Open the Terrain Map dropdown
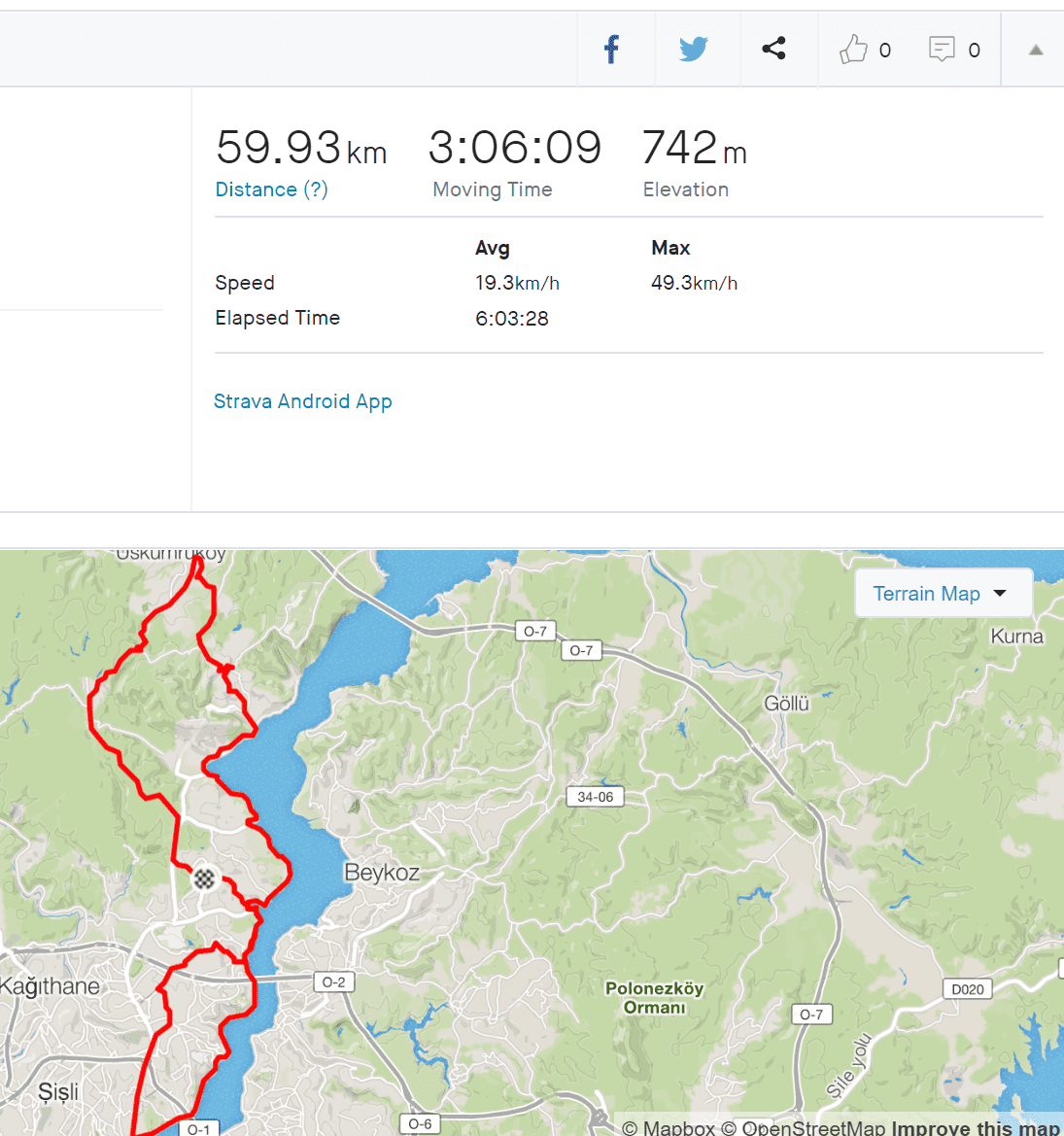1064x1136 pixels. pyautogui.click(x=942, y=594)
